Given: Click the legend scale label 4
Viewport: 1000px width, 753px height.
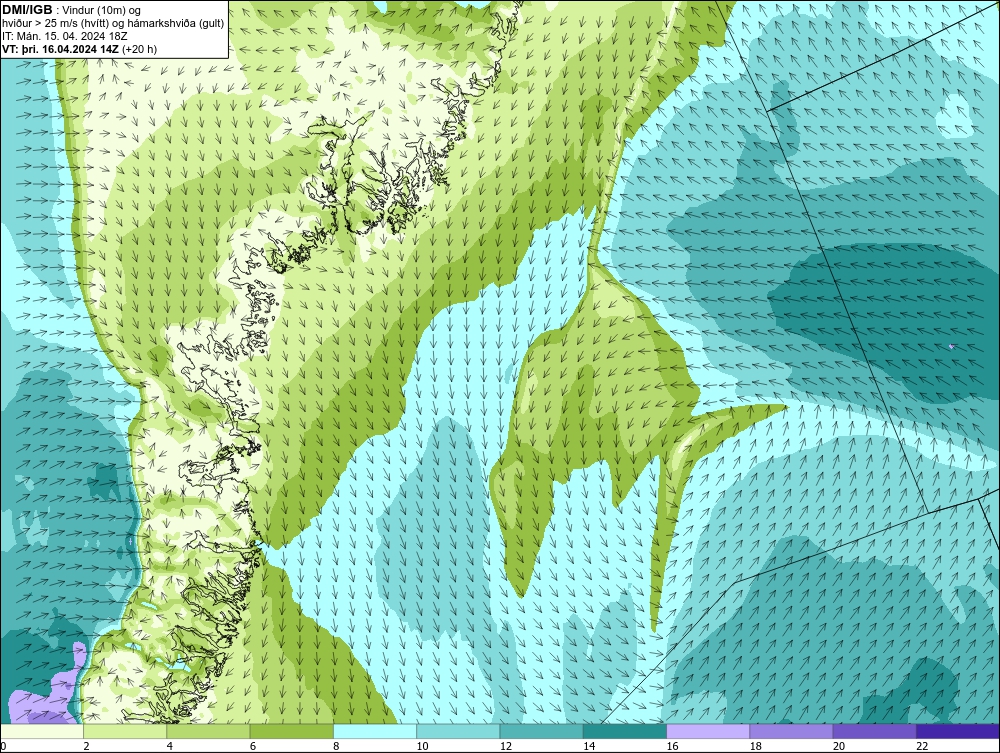Looking at the screenshot, I should coord(170,746).
